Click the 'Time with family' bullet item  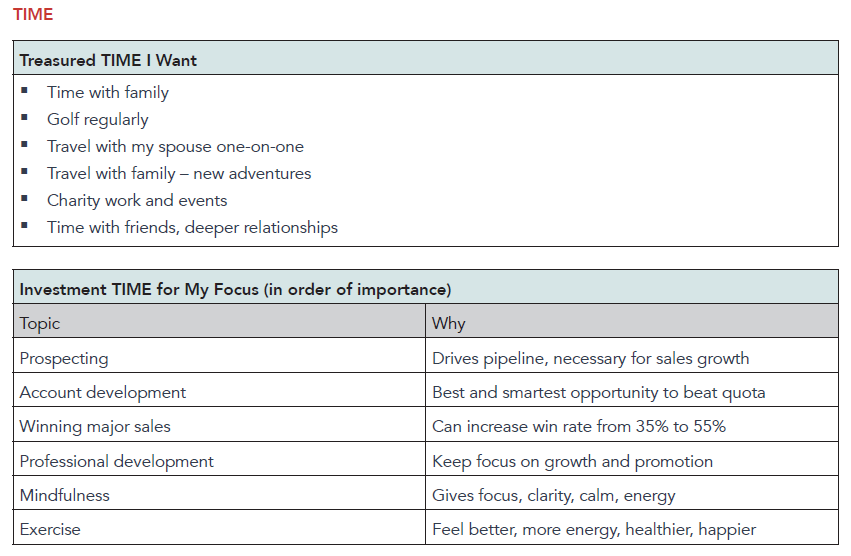(108, 92)
